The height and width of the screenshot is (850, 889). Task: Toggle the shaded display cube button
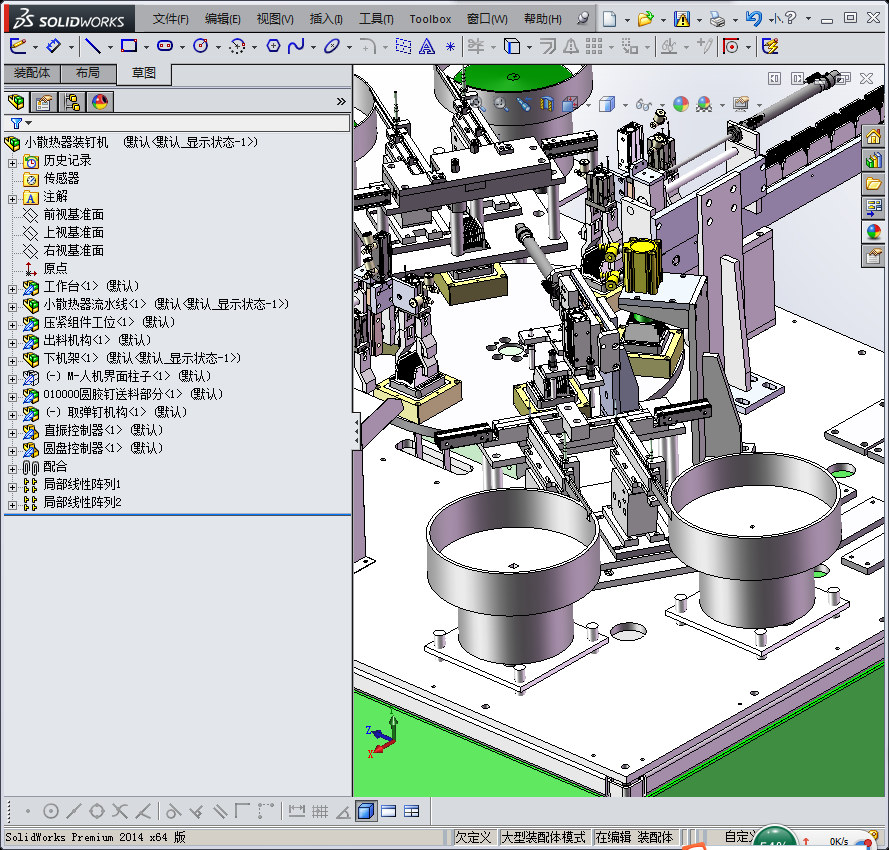coord(365,811)
